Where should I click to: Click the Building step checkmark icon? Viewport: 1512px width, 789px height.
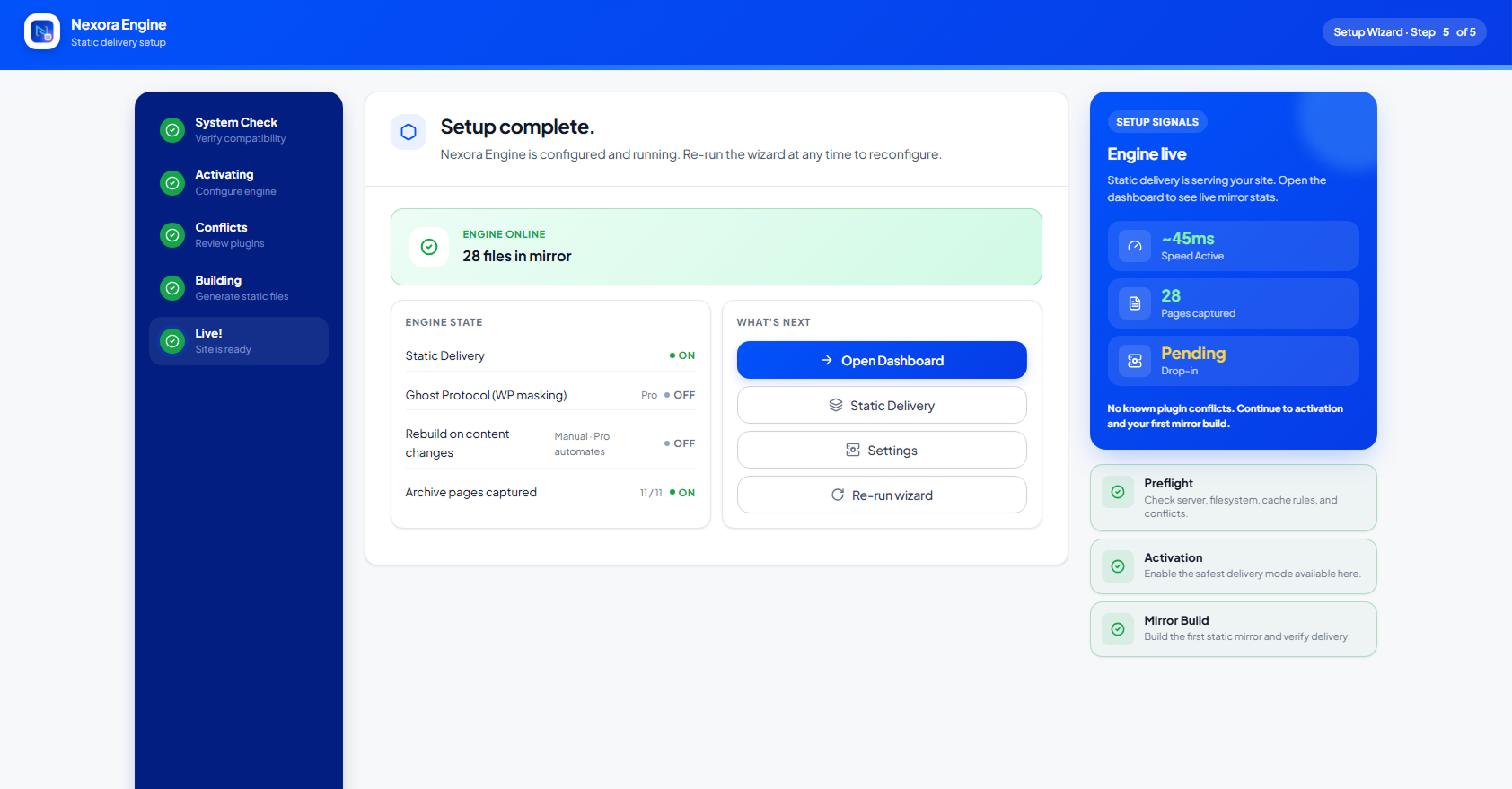(x=171, y=288)
